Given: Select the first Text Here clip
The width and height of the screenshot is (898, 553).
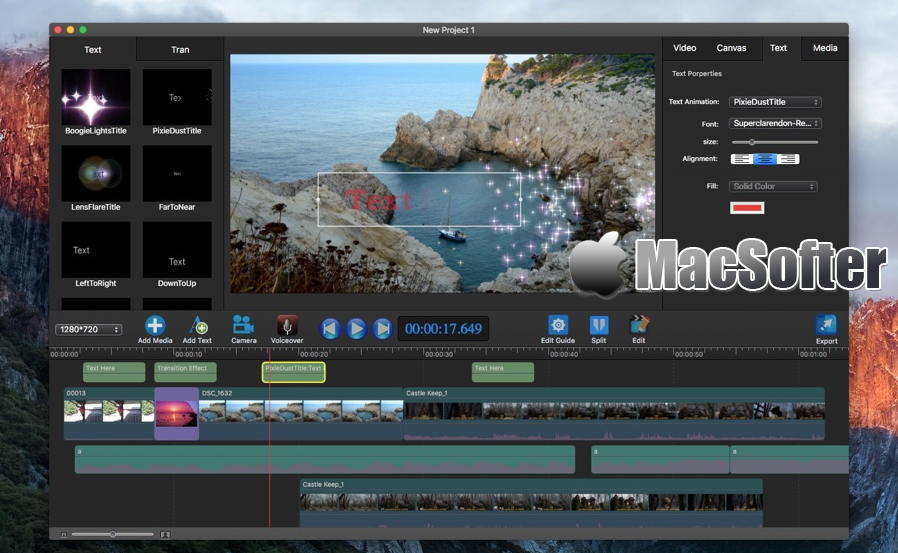Looking at the screenshot, I should pos(114,372).
